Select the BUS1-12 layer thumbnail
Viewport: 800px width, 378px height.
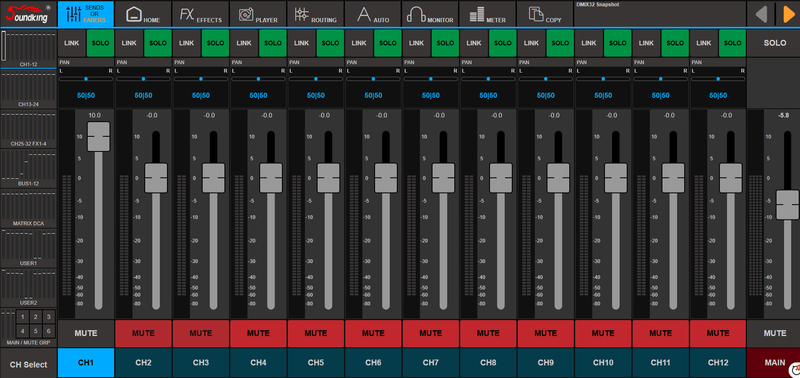(x=28, y=169)
